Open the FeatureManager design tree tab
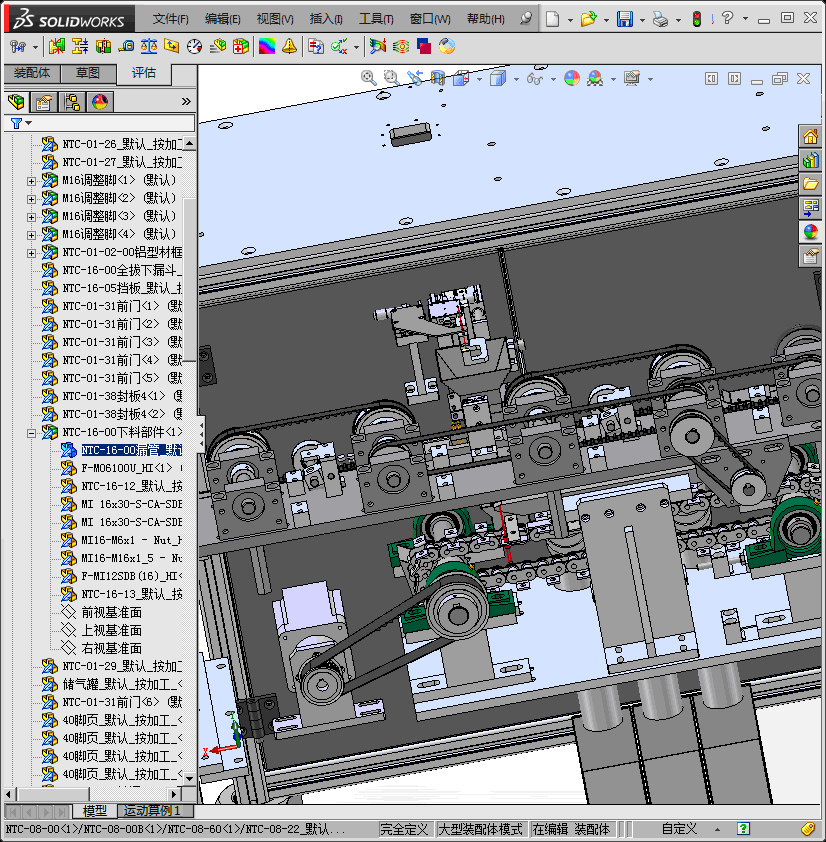 16,101
